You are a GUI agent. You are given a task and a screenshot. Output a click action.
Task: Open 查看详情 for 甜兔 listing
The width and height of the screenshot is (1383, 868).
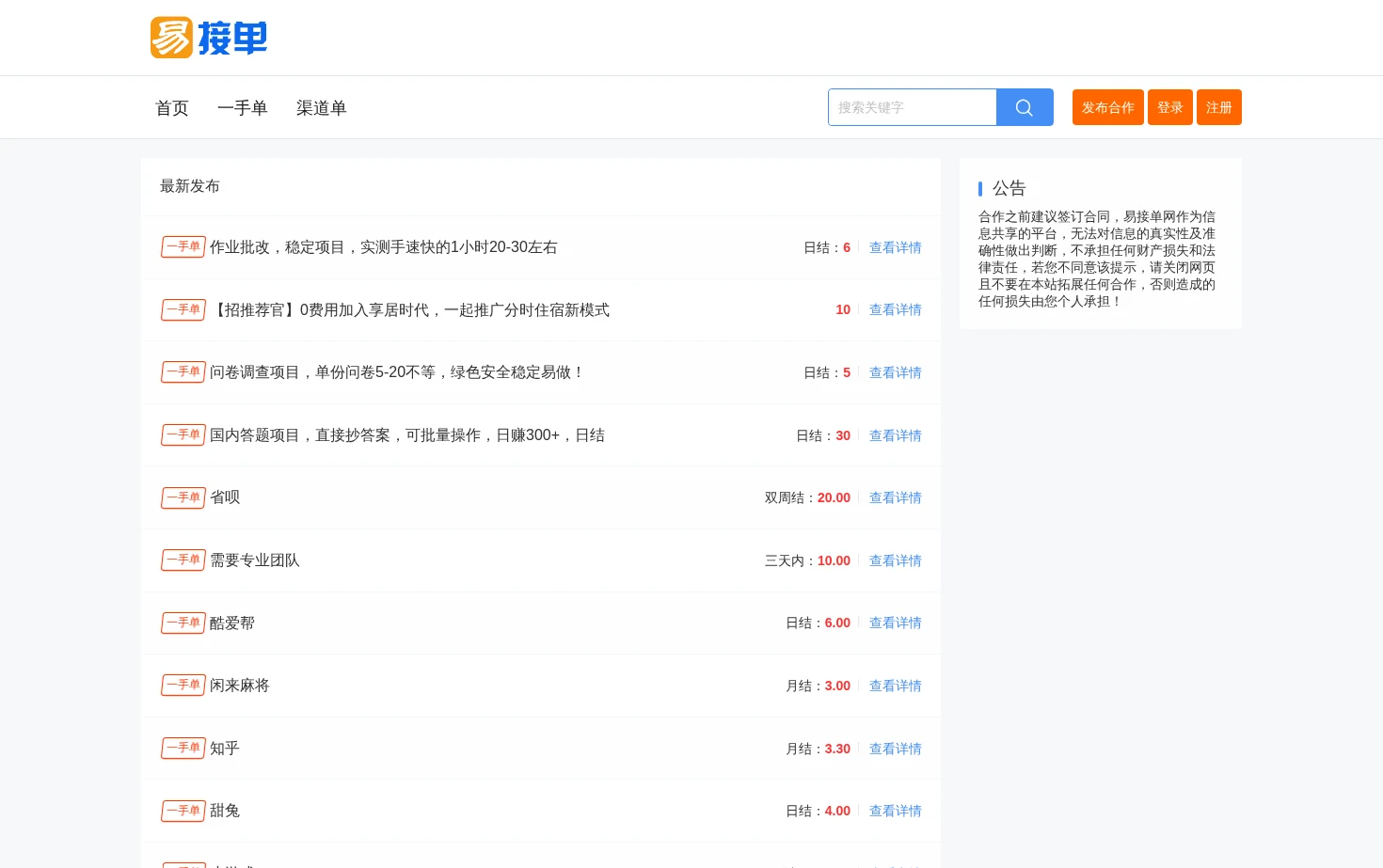pos(896,811)
